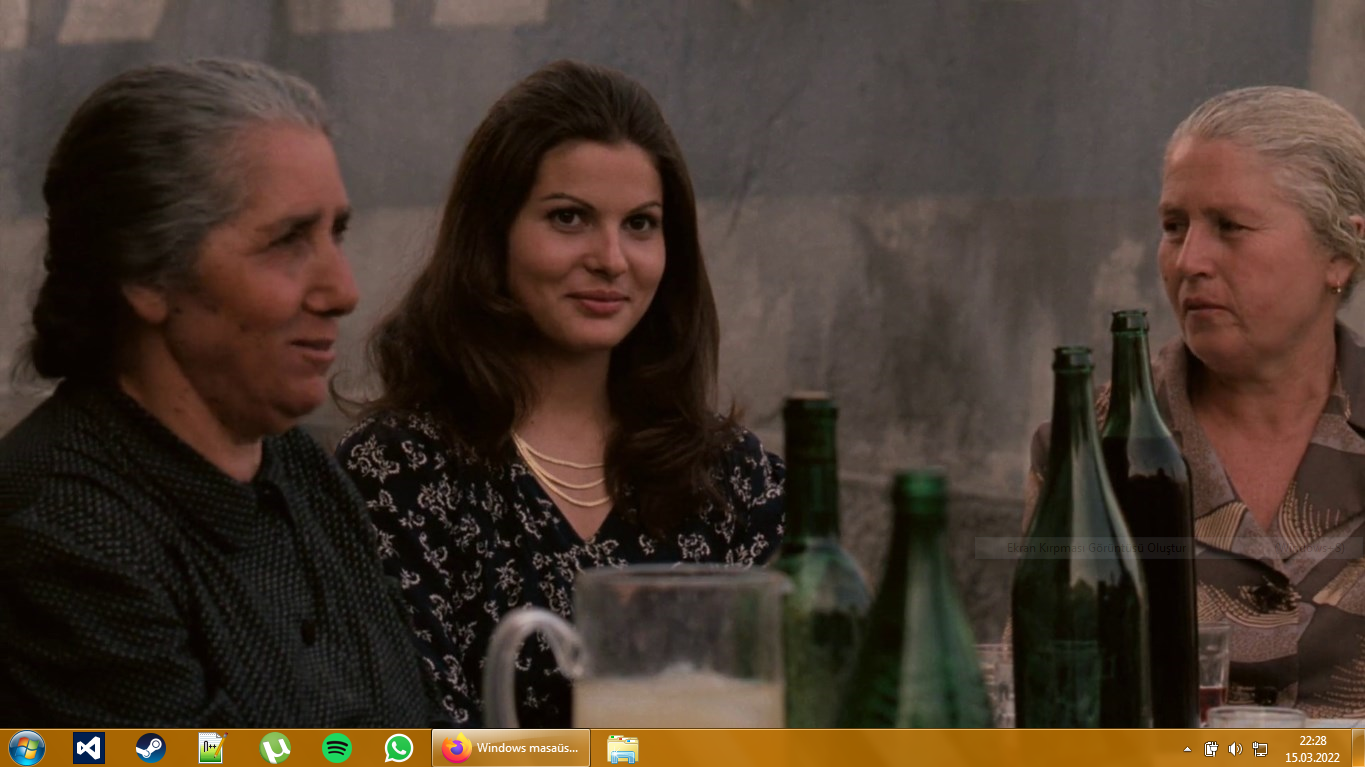Open WhatsApp from the taskbar
The height and width of the screenshot is (767, 1365).
399,748
